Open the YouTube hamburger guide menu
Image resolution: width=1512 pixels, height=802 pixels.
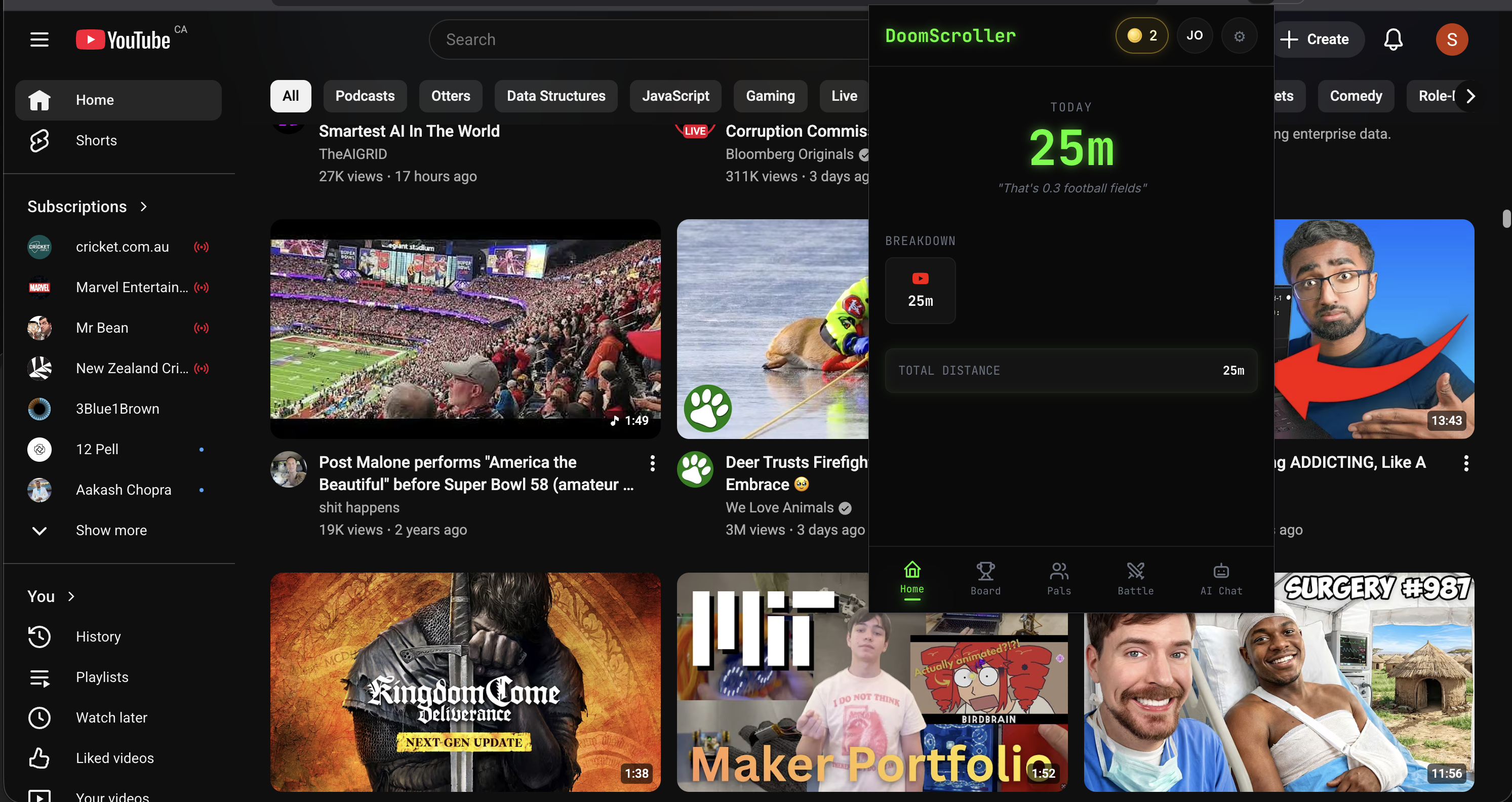click(39, 39)
